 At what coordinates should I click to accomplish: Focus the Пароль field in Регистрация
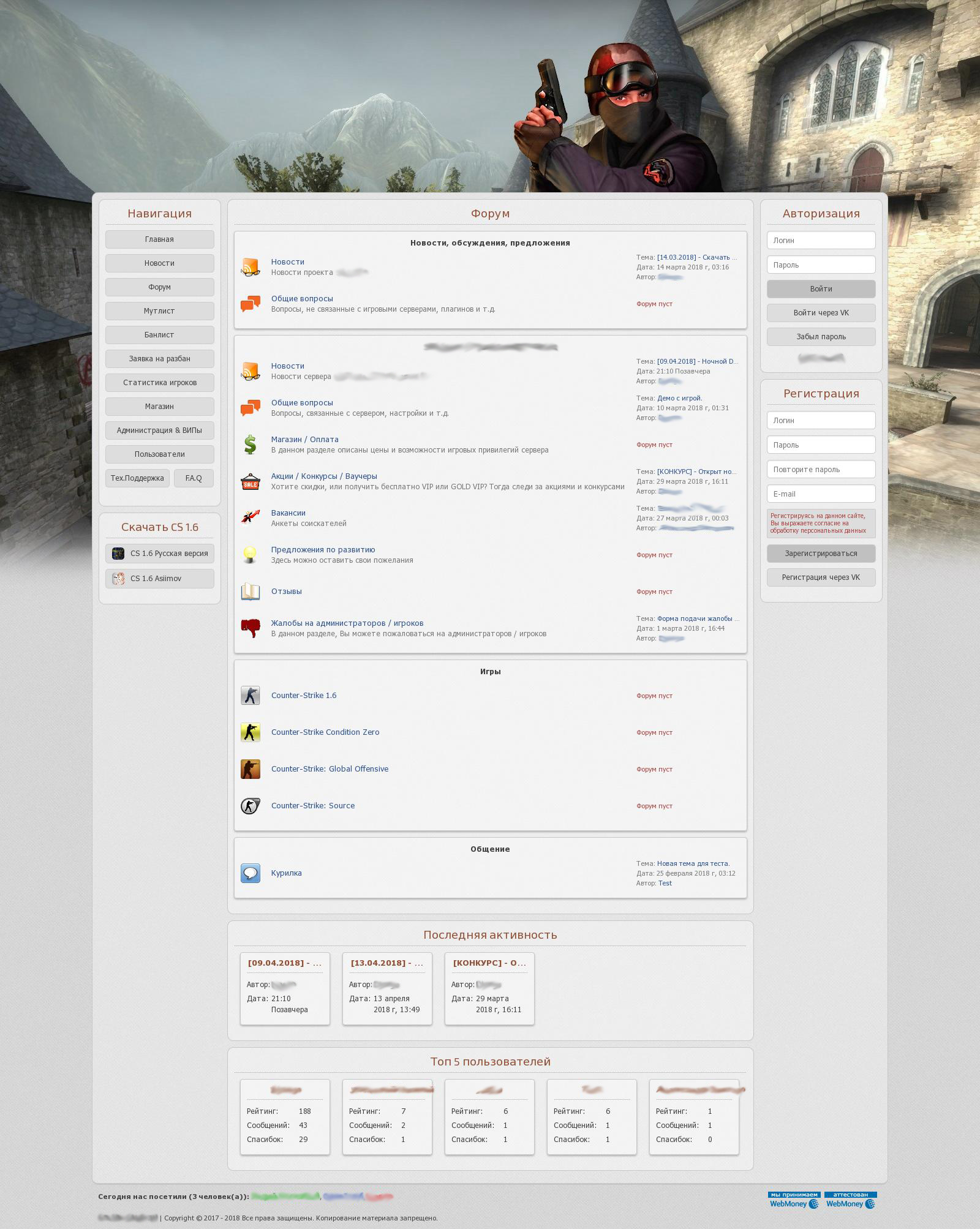pyautogui.click(x=821, y=445)
